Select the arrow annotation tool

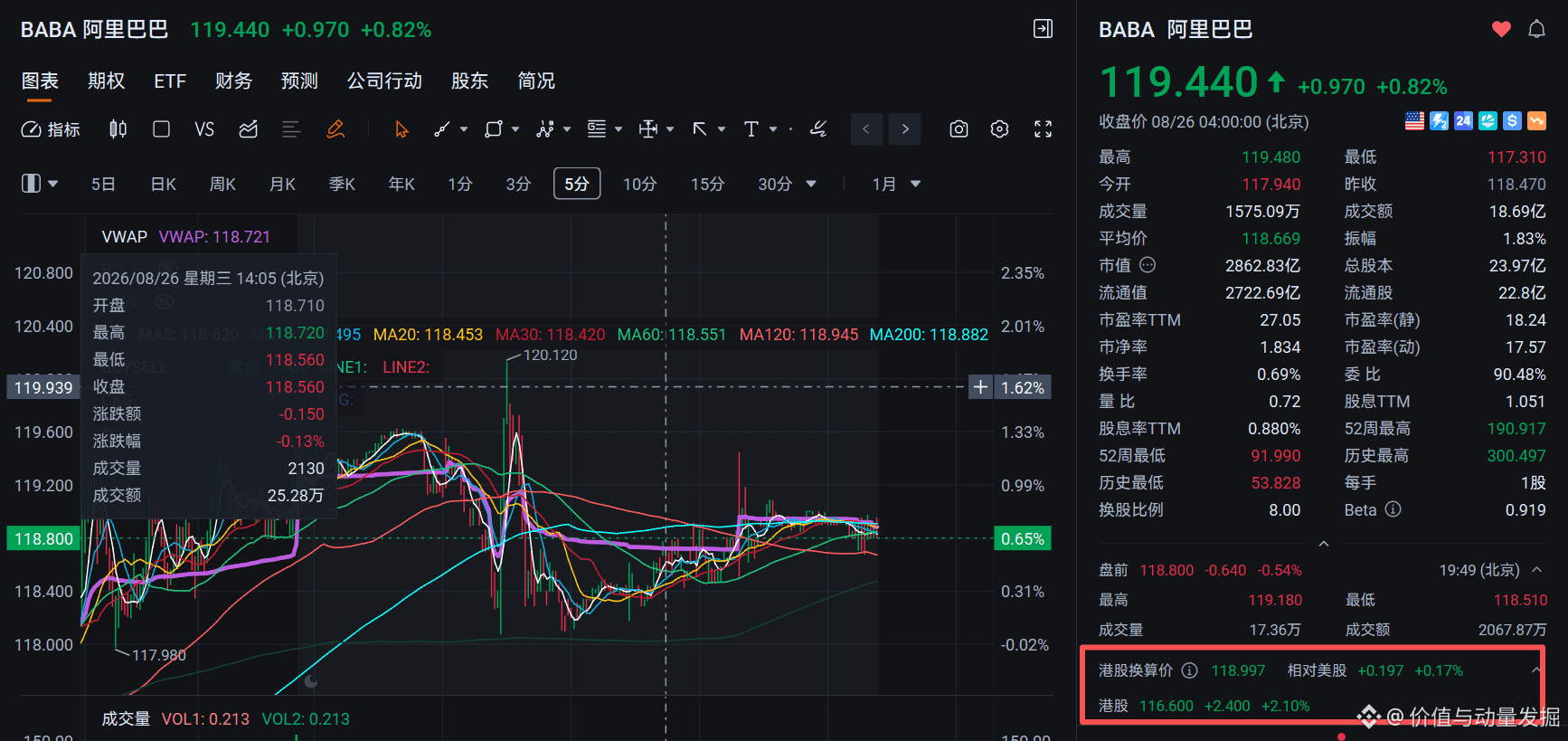(x=700, y=129)
